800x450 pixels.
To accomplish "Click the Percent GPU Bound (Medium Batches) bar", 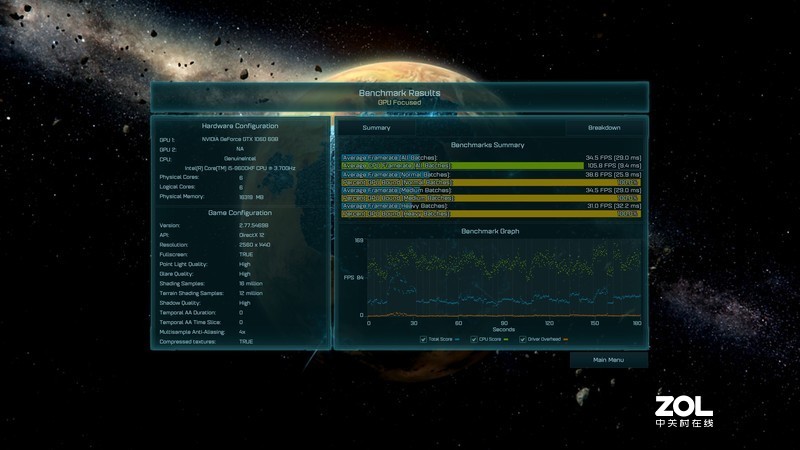I will (x=490, y=198).
